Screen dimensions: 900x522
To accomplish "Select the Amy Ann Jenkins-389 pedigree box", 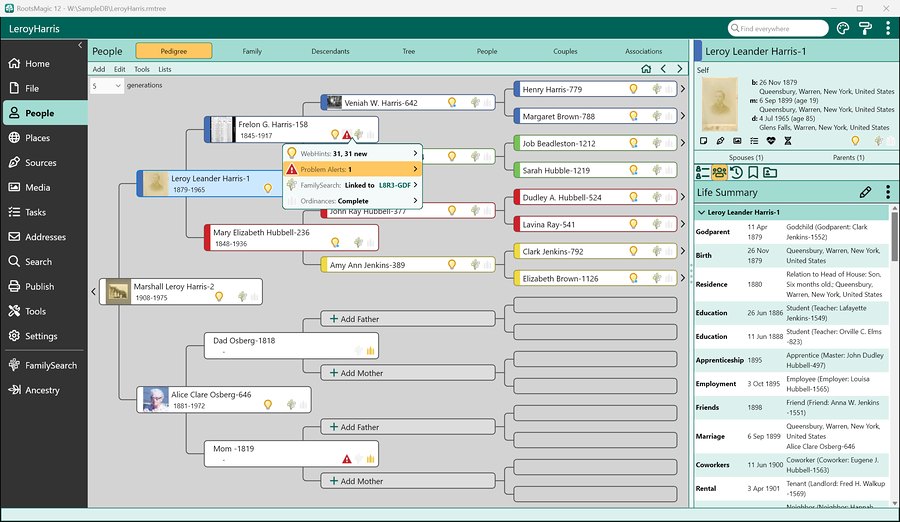I will click(x=408, y=265).
